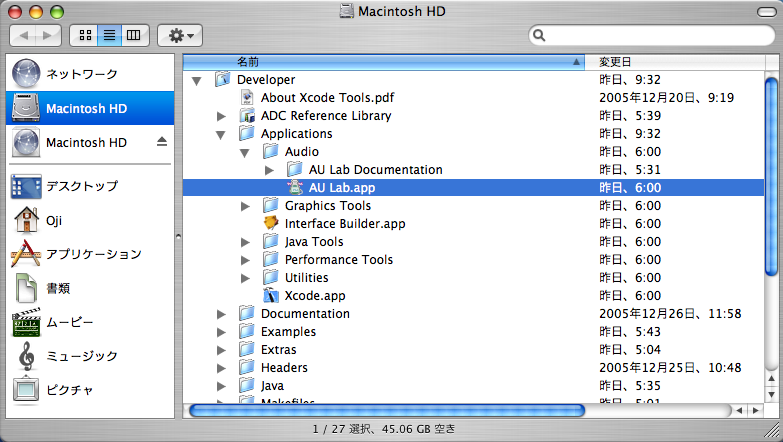Expand the Performance Tools folder
Image resolution: width=783 pixels, height=442 pixels.
[x=245, y=260]
